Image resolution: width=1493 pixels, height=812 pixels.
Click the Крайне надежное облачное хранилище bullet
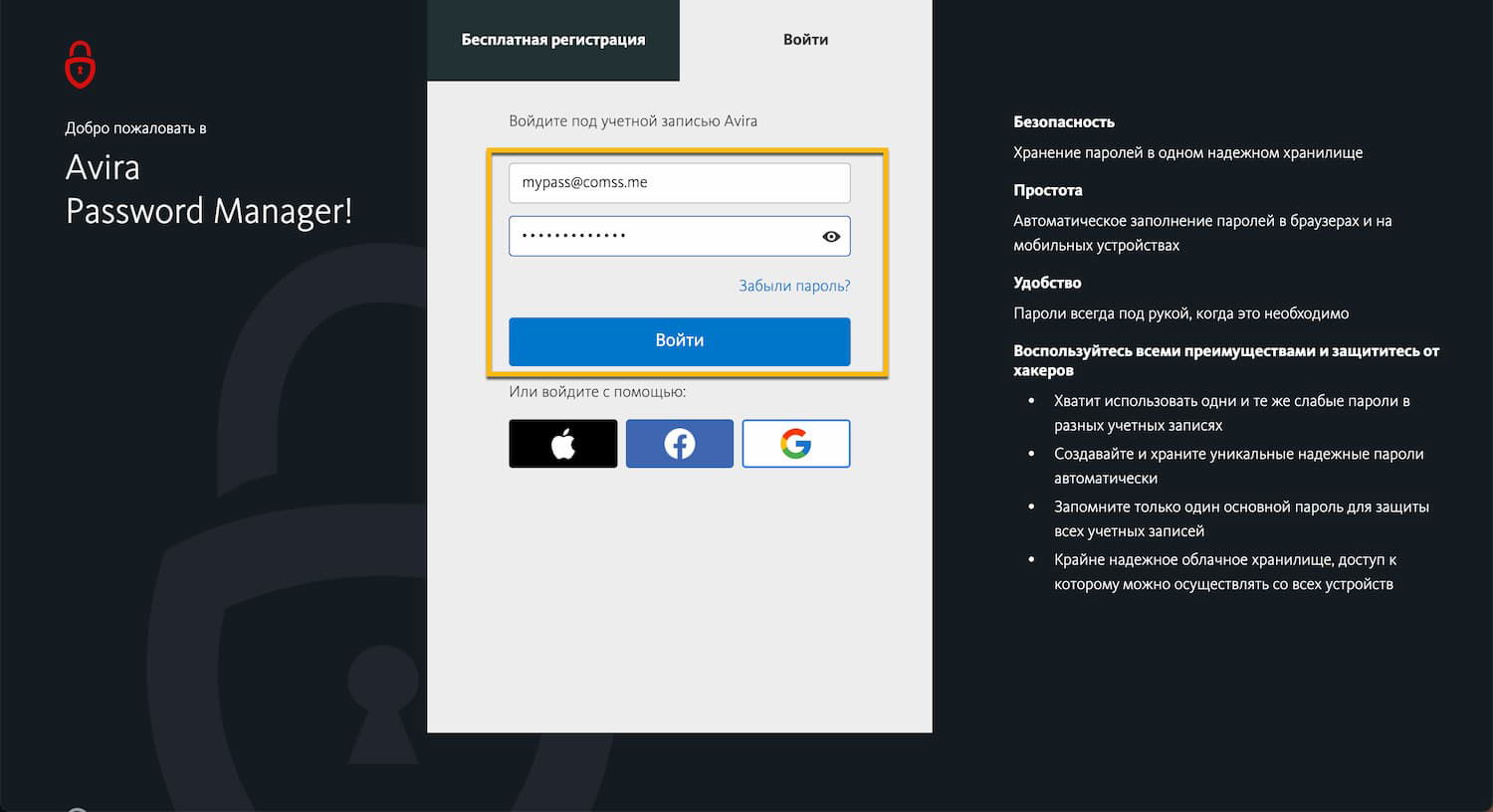tap(1225, 572)
